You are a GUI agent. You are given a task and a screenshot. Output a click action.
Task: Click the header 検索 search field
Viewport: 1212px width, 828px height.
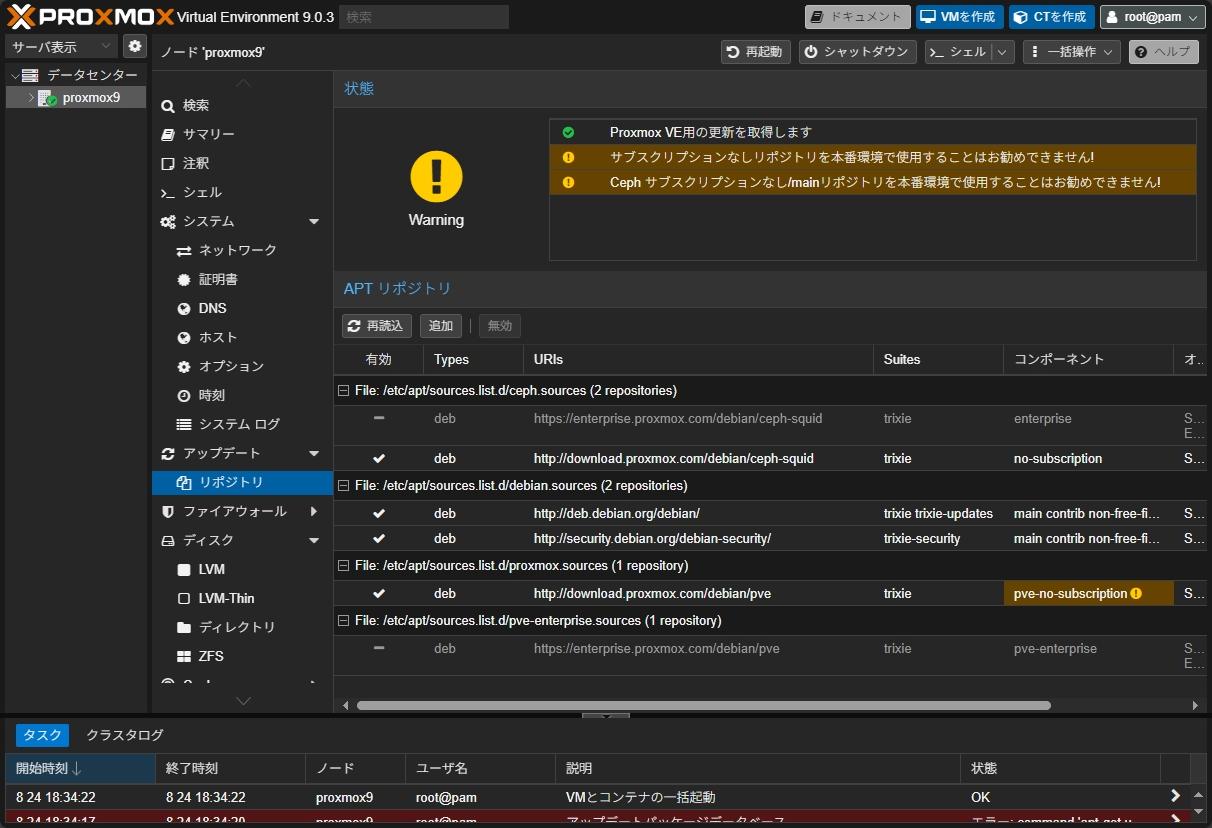(424, 17)
